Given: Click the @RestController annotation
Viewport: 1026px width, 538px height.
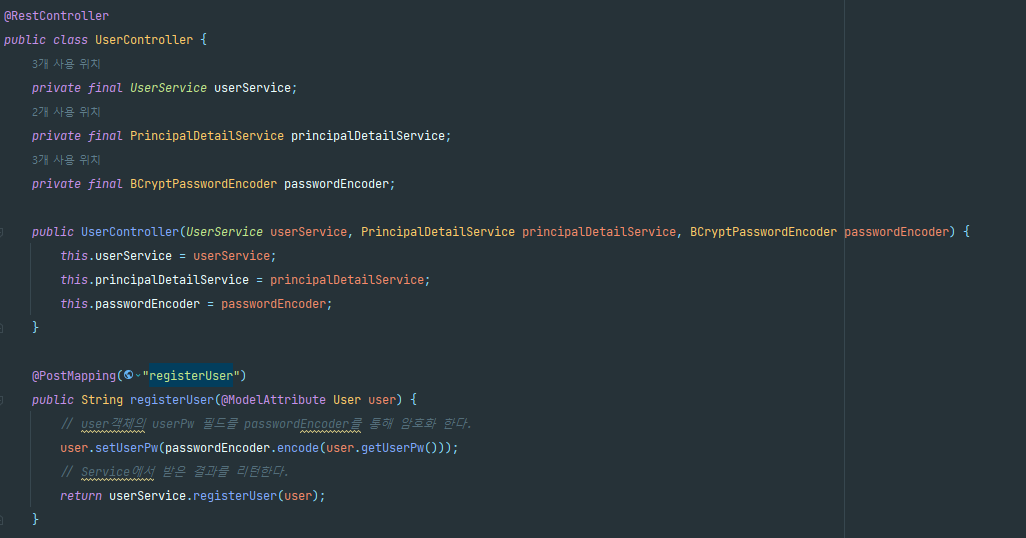Looking at the screenshot, I should coord(56,16).
